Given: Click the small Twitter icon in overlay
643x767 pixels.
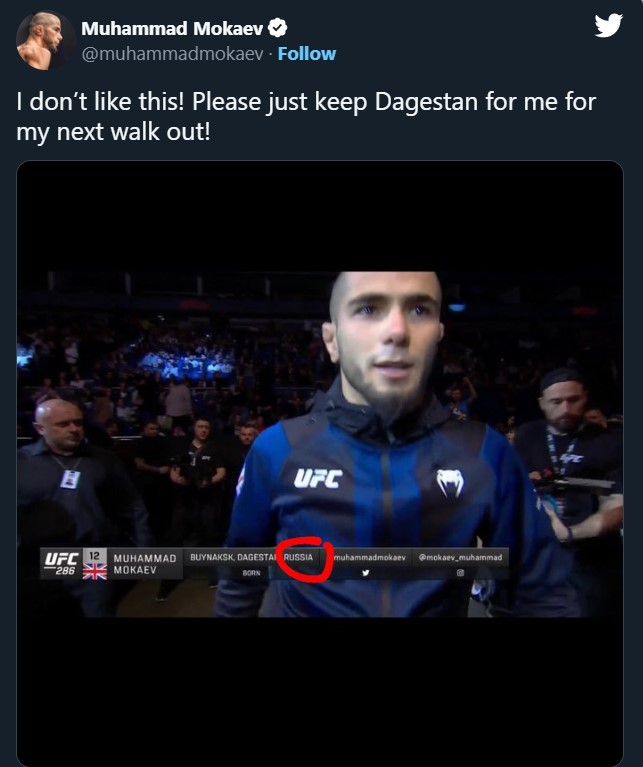Looking at the screenshot, I should [x=365, y=573].
